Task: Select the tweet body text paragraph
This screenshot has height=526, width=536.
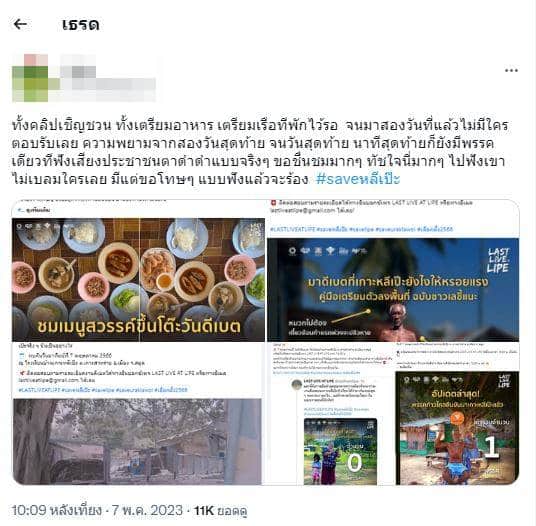Action: tap(260, 152)
